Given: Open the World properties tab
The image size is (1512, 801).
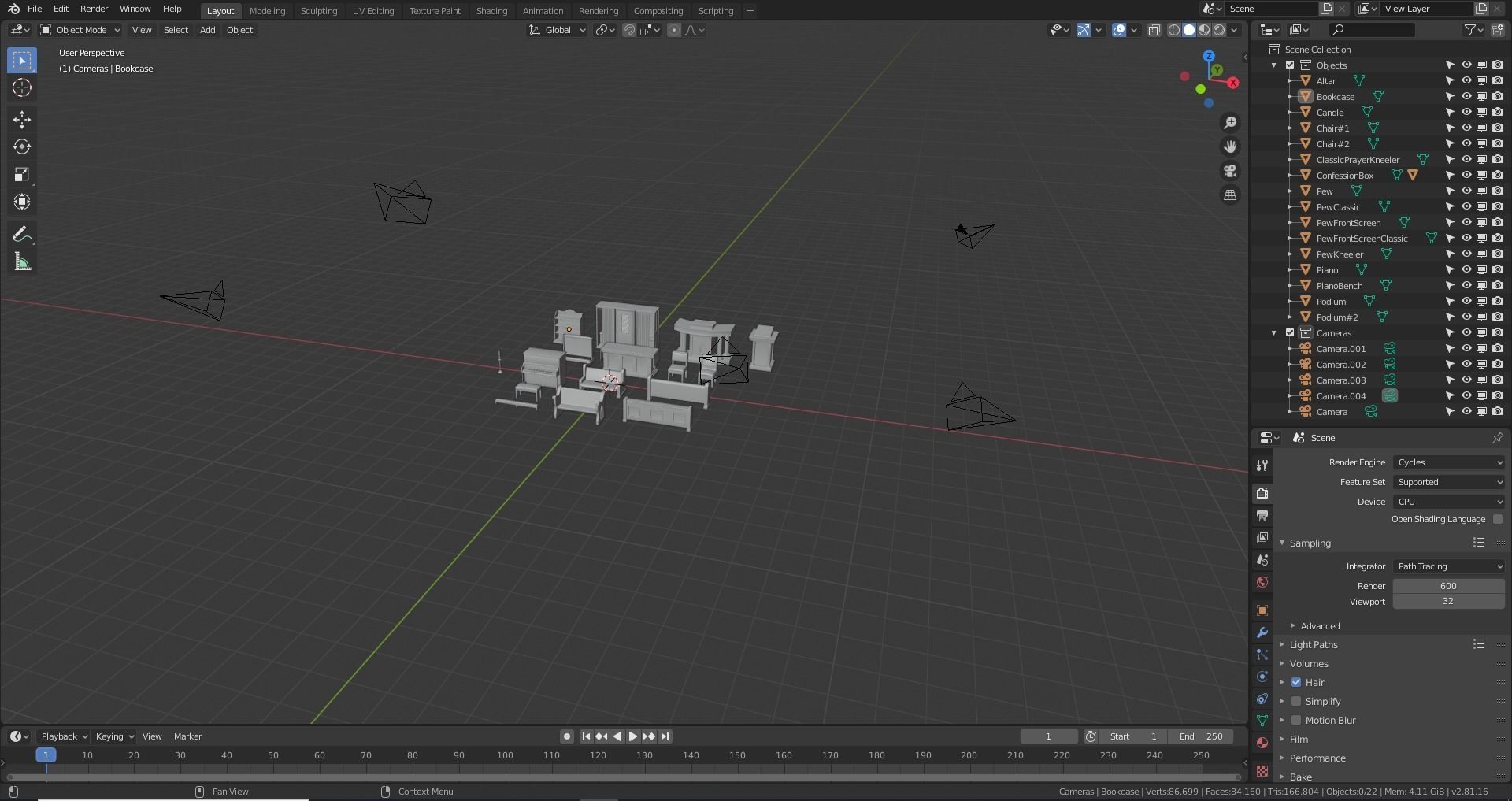Looking at the screenshot, I should click(x=1262, y=582).
